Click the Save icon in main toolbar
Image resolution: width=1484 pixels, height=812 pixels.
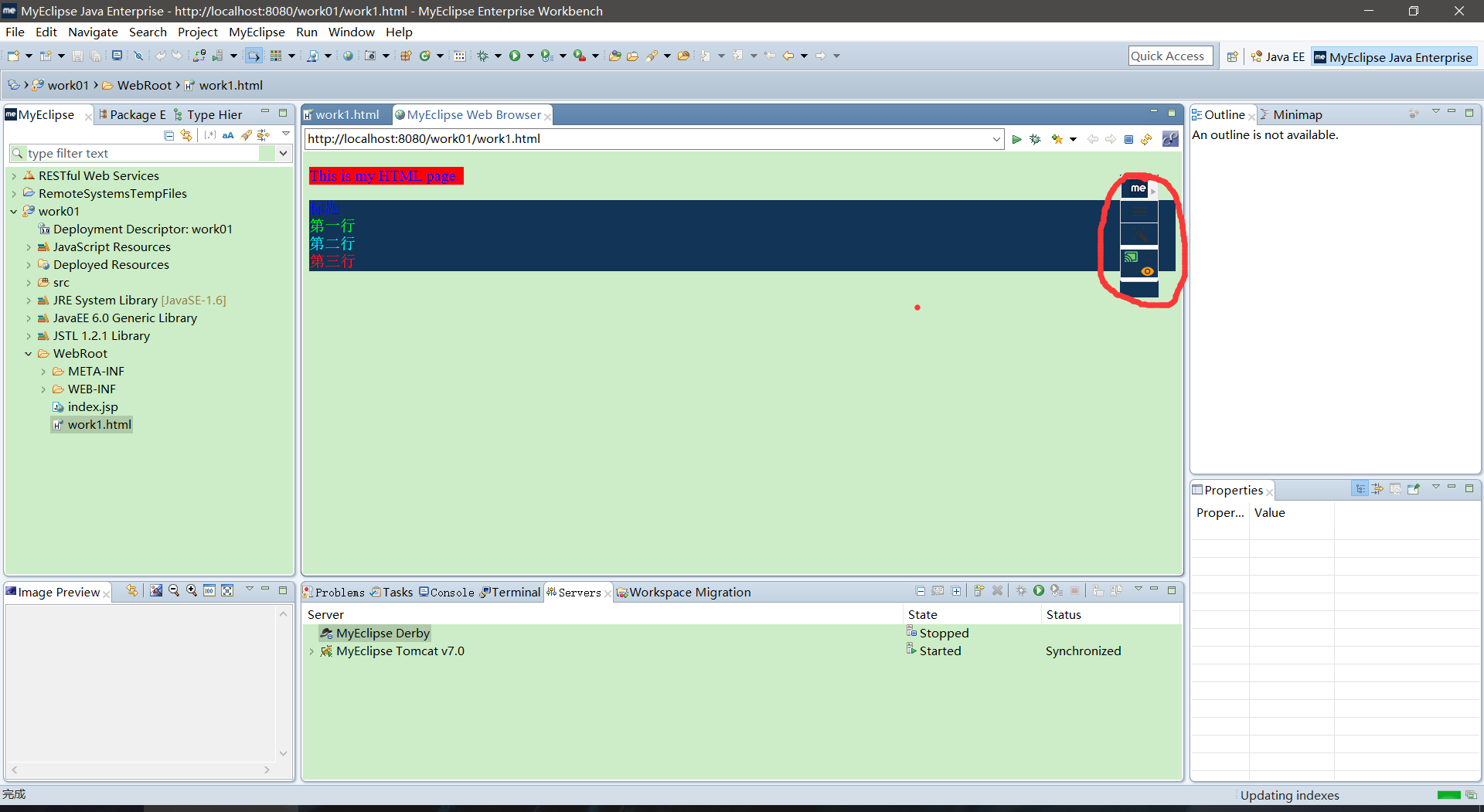click(77, 56)
